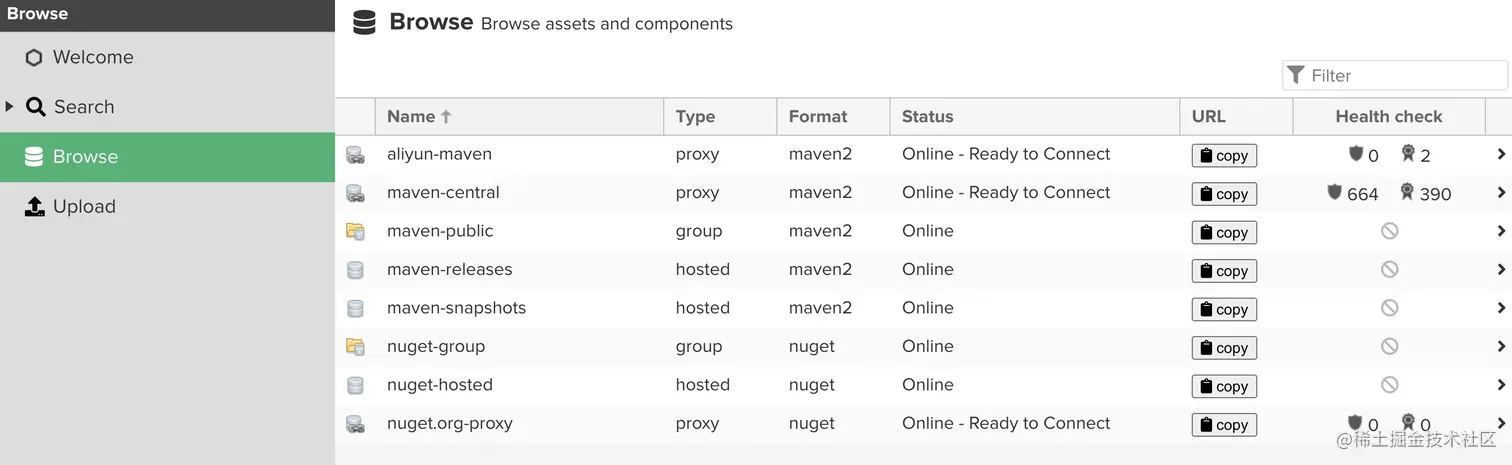The height and width of the screenshot is (465, 1512).
Task: Click the URL column header
Action: pos(1236,116)
